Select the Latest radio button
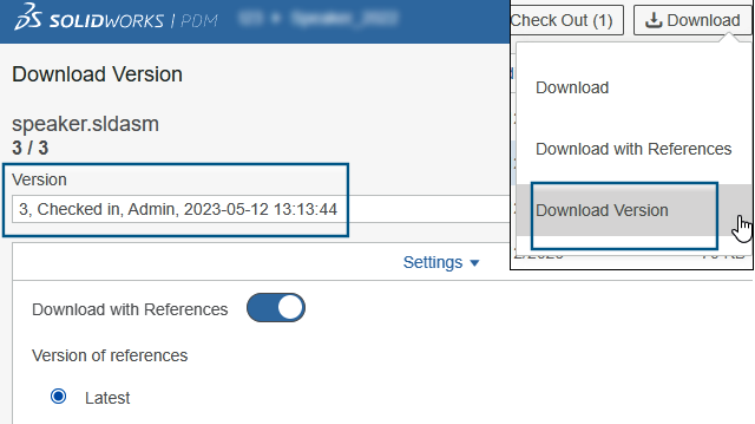Screen dimensions: 755x424 point(58,397)
